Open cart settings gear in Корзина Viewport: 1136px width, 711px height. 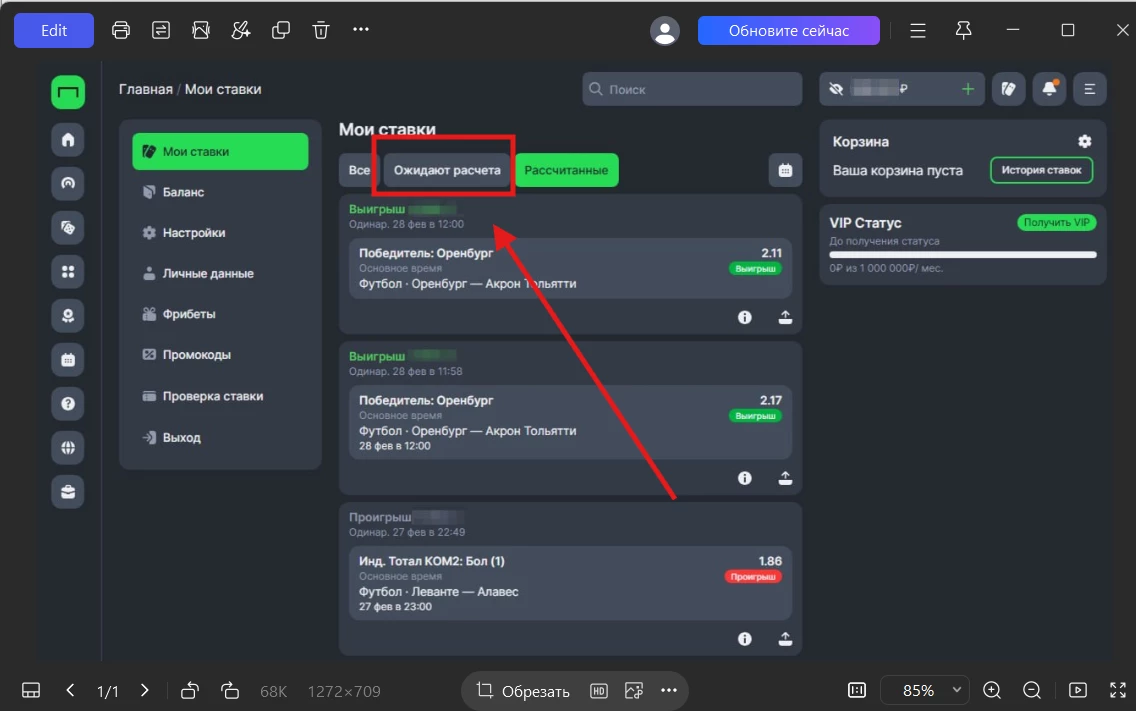[1085, 141]
